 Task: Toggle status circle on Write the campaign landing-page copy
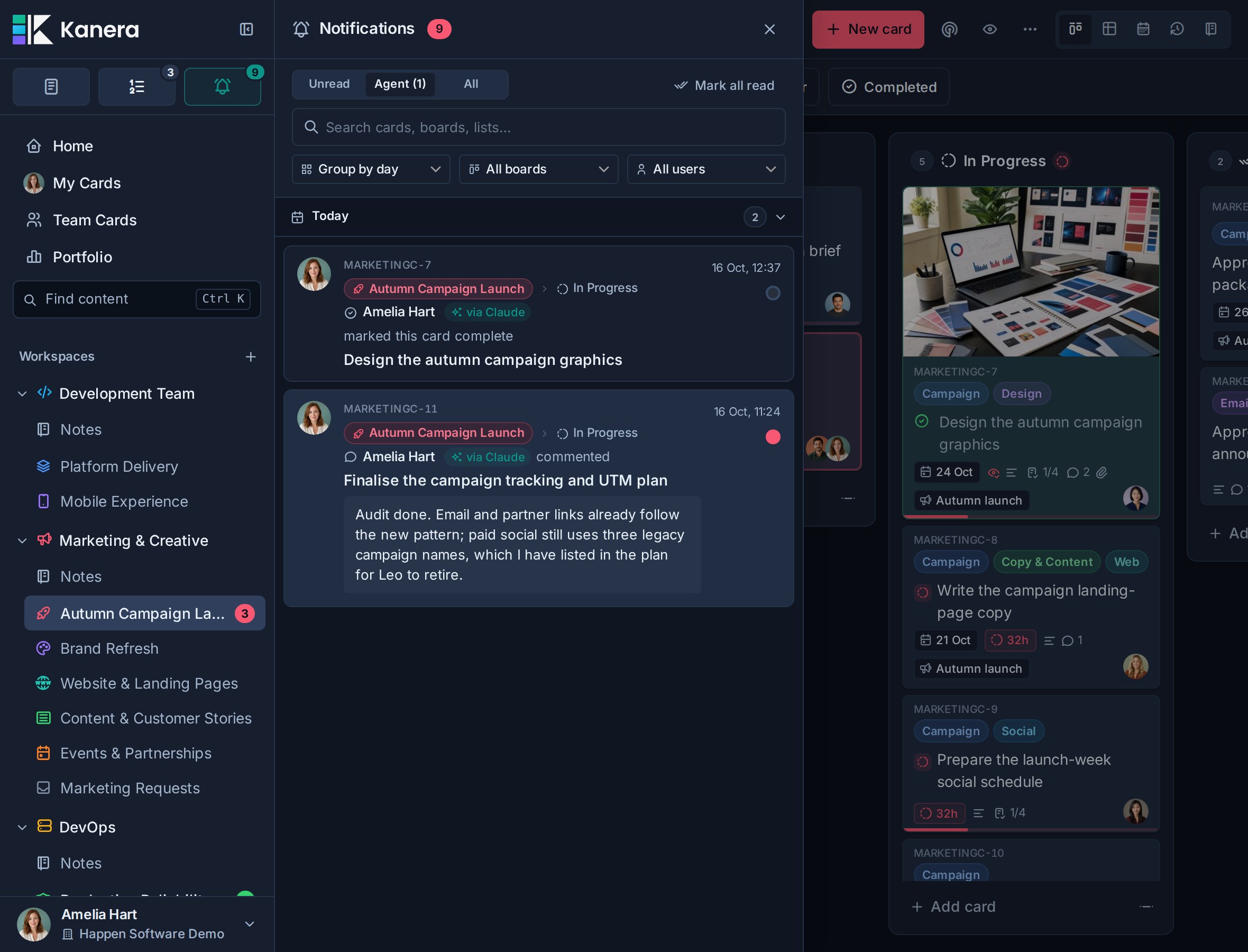(923, 592)
